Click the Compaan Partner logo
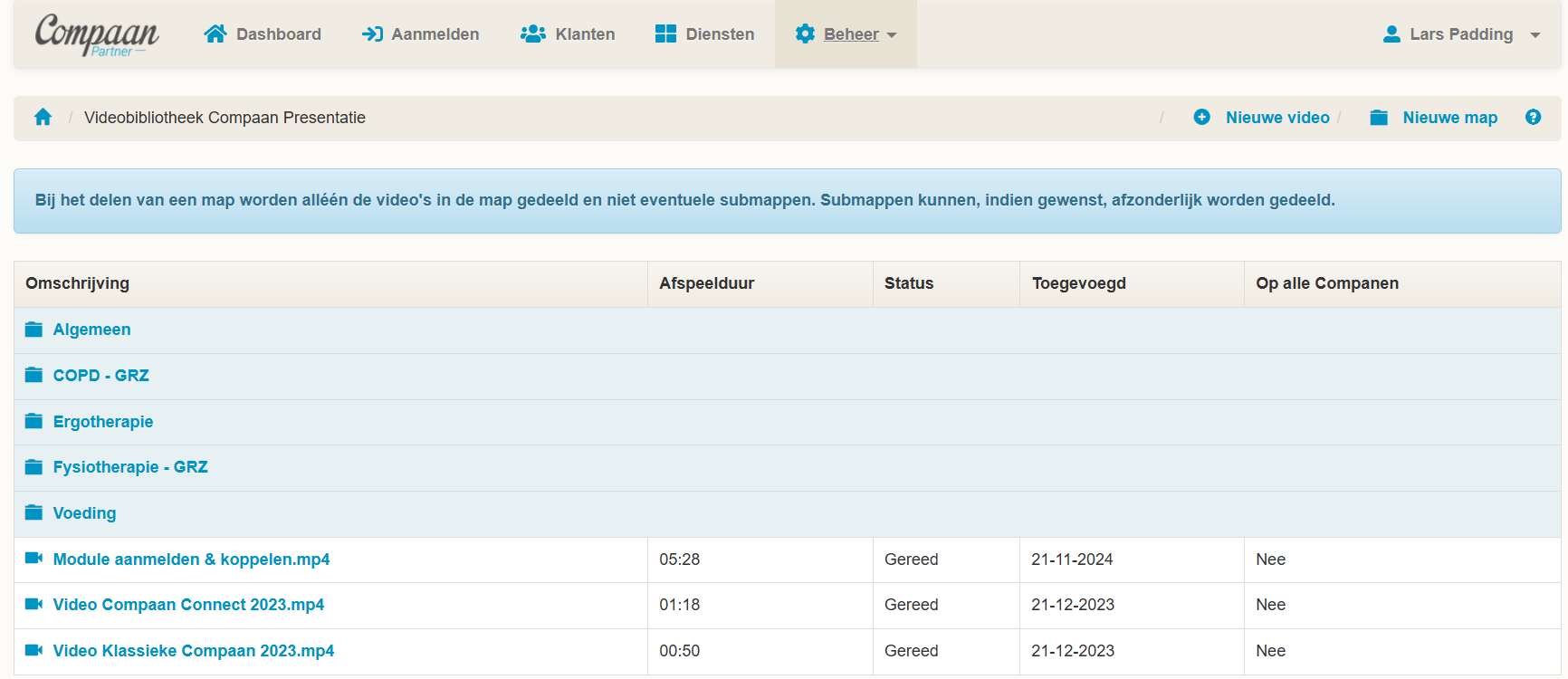This screenshot has height=679, width=1568. 96,34
